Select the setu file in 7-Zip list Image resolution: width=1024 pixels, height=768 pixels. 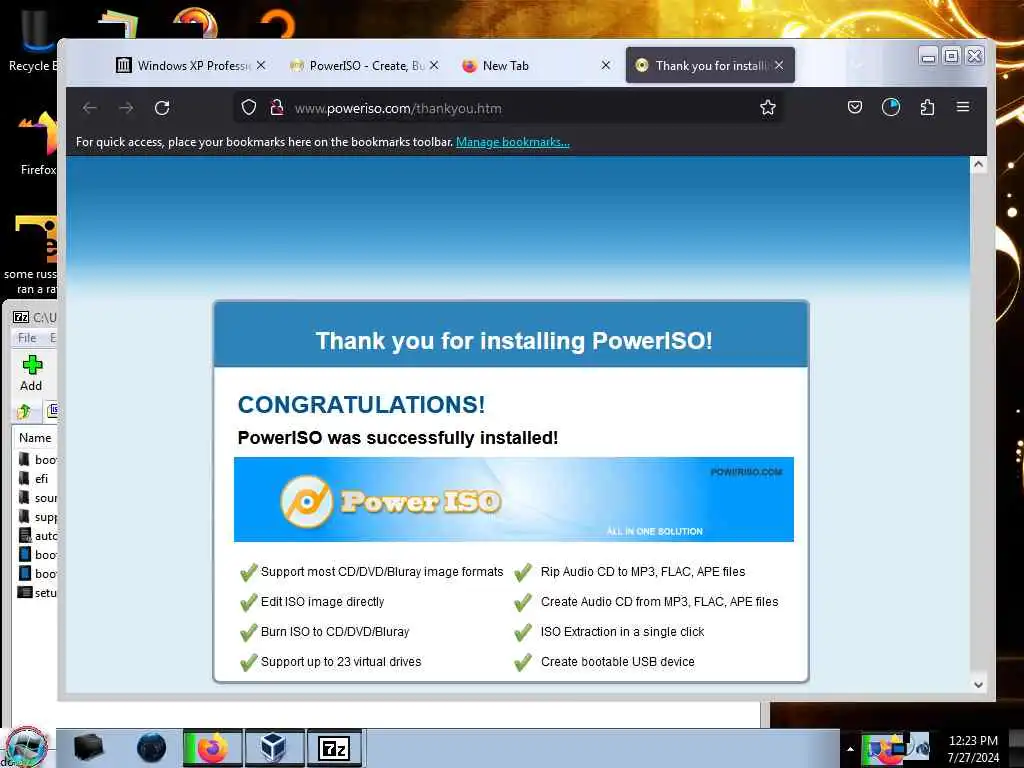point(38,592)
